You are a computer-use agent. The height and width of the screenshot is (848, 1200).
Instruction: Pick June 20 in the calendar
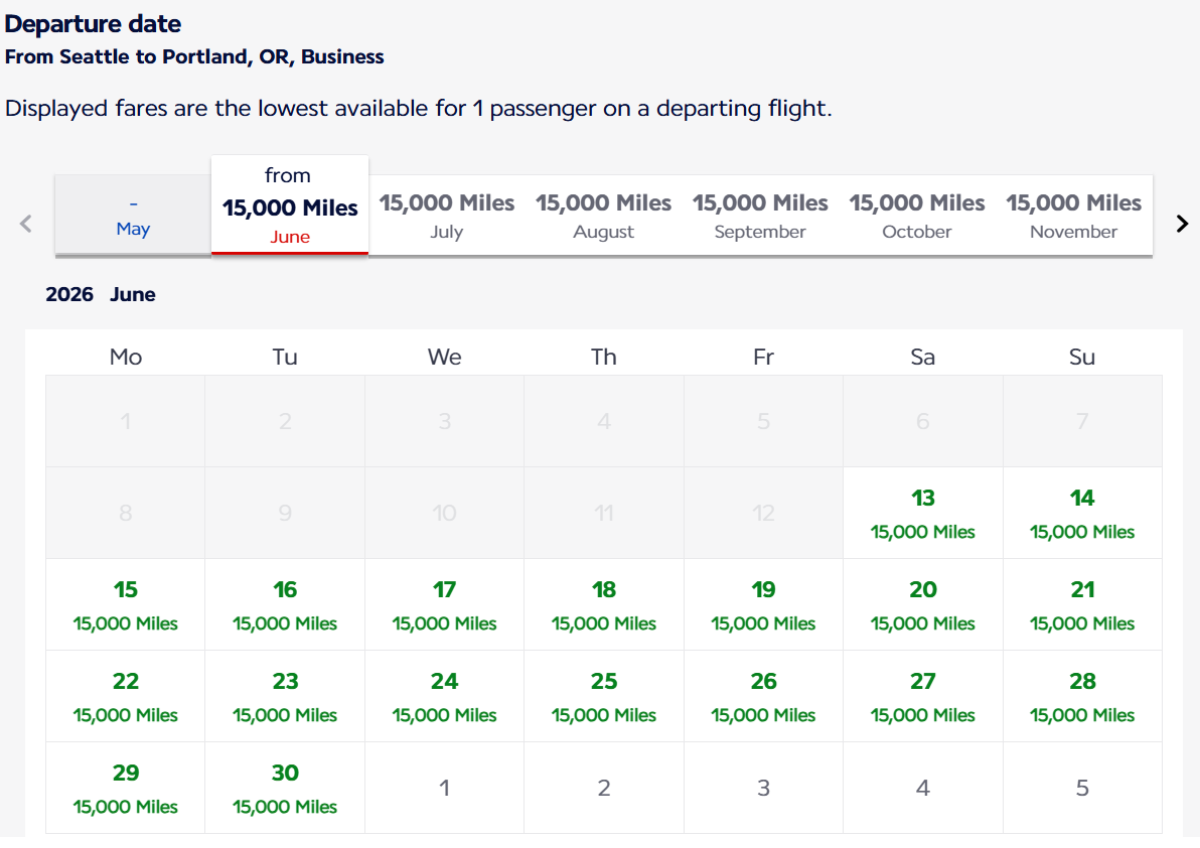(923, 605)
